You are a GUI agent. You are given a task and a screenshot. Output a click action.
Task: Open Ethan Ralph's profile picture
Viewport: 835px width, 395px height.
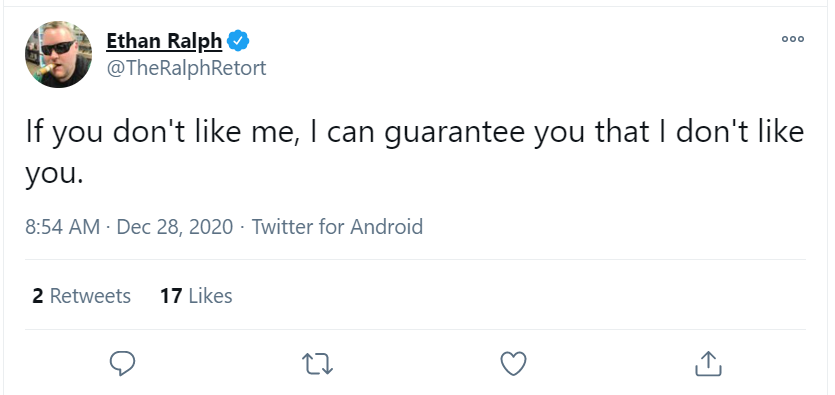pyautogui.click(x=58, y=54)
